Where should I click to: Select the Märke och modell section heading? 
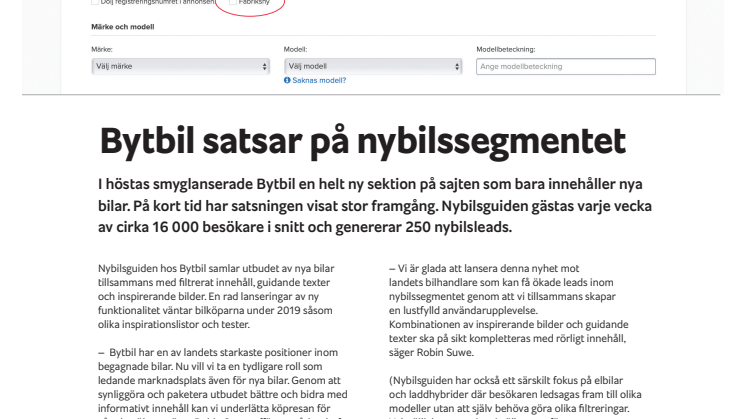point(123,27)
